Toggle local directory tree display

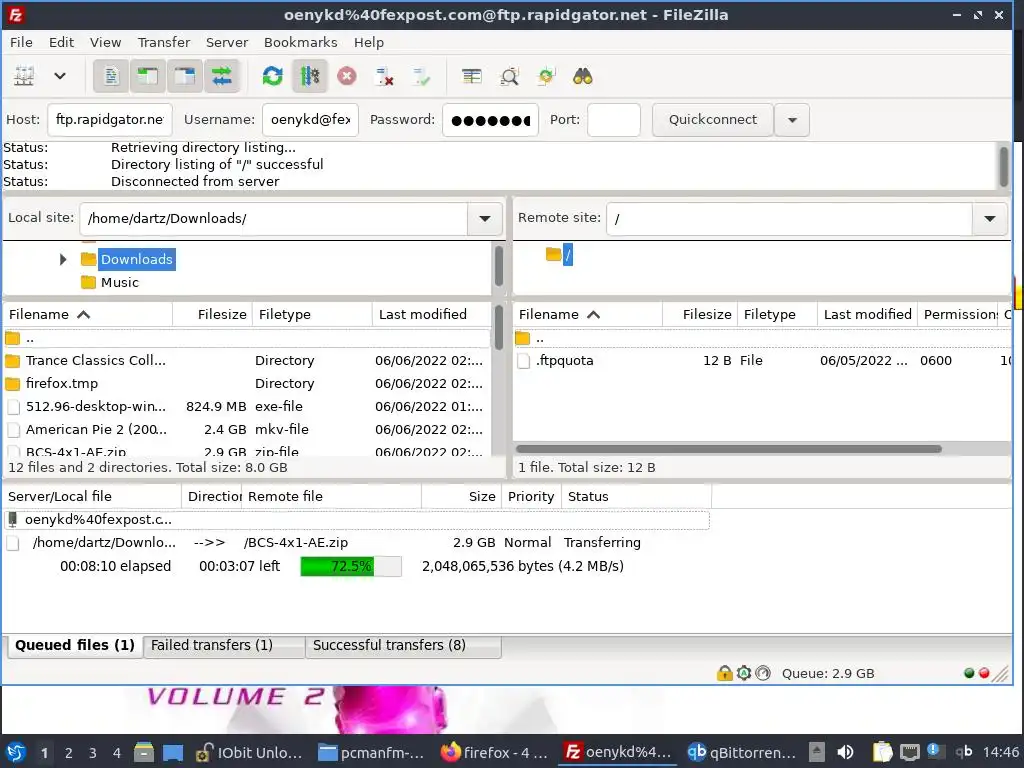(148, 76)
